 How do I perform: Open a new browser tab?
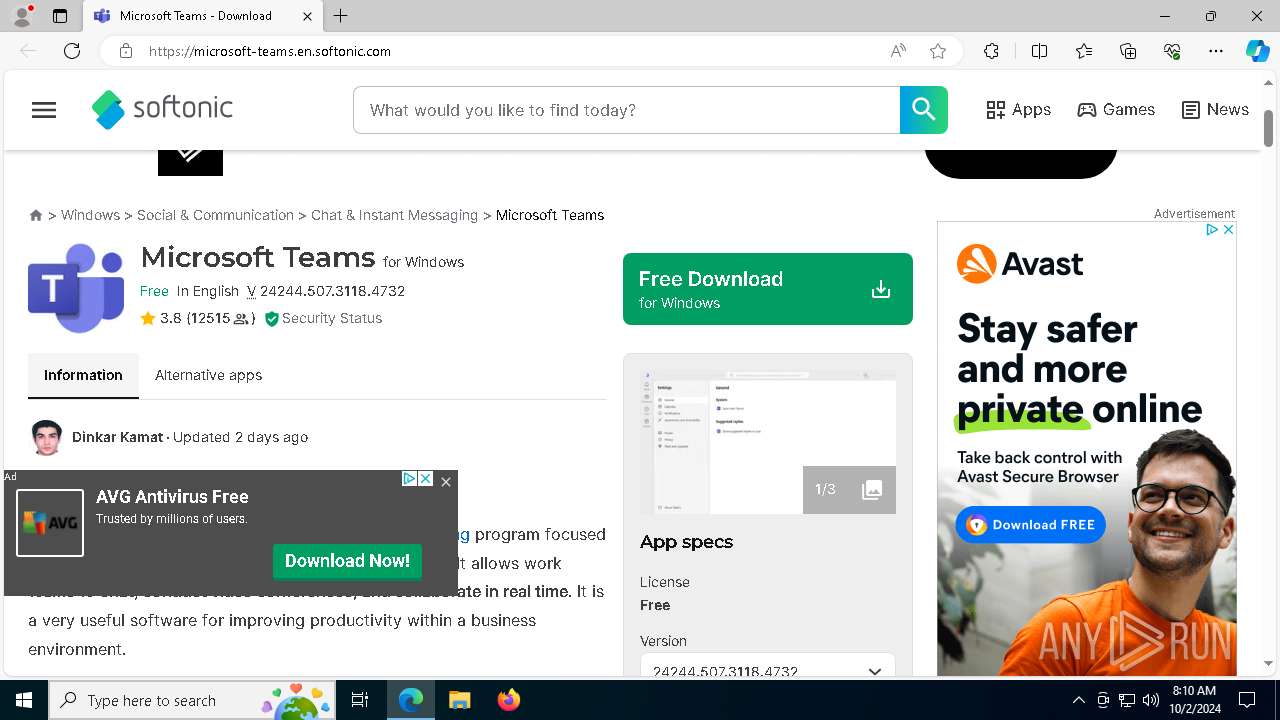coord(341,16)
